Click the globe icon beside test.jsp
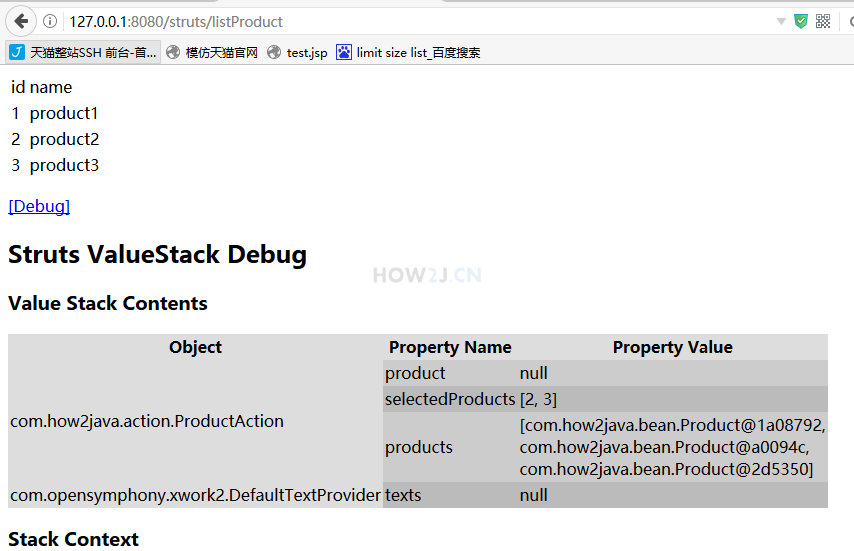The width and height of the screenshot is (854, 551). (x=274, y=52)
